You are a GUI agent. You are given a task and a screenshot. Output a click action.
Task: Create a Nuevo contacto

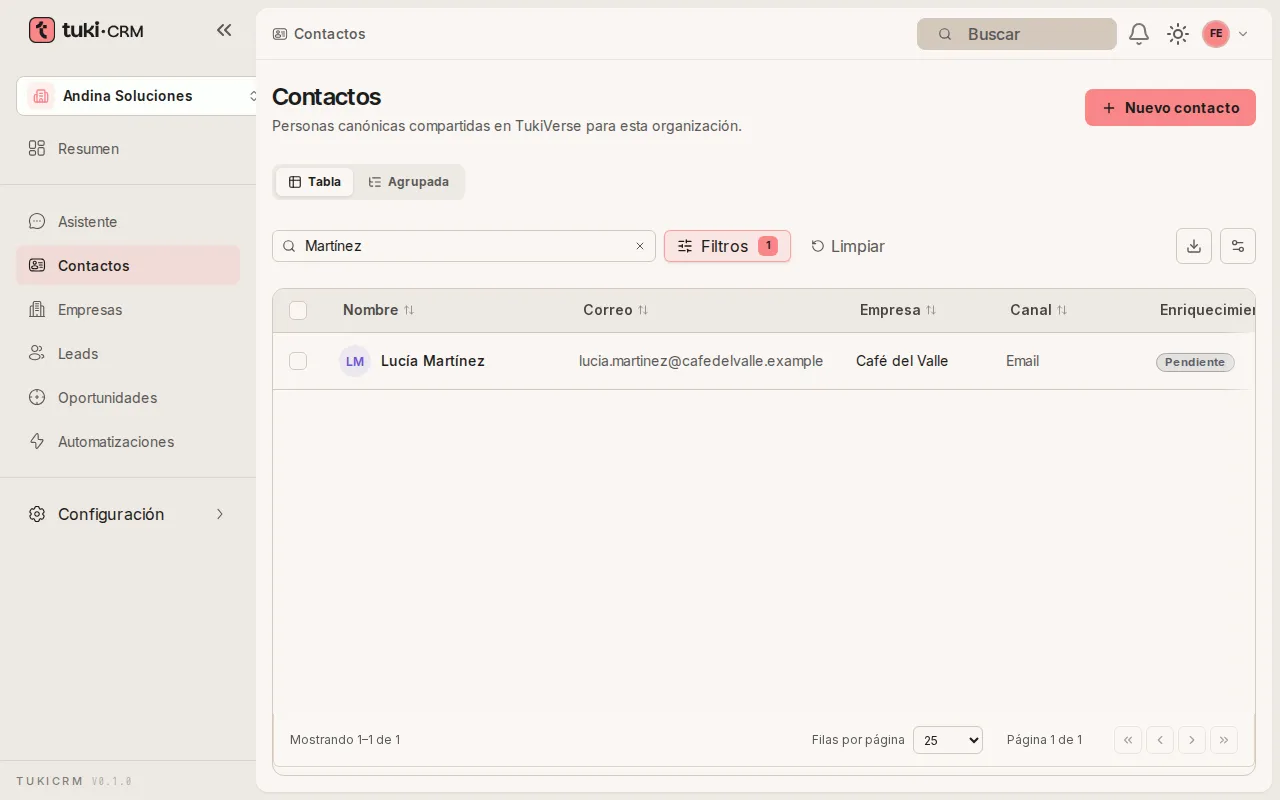click(x=1170, y=108)
